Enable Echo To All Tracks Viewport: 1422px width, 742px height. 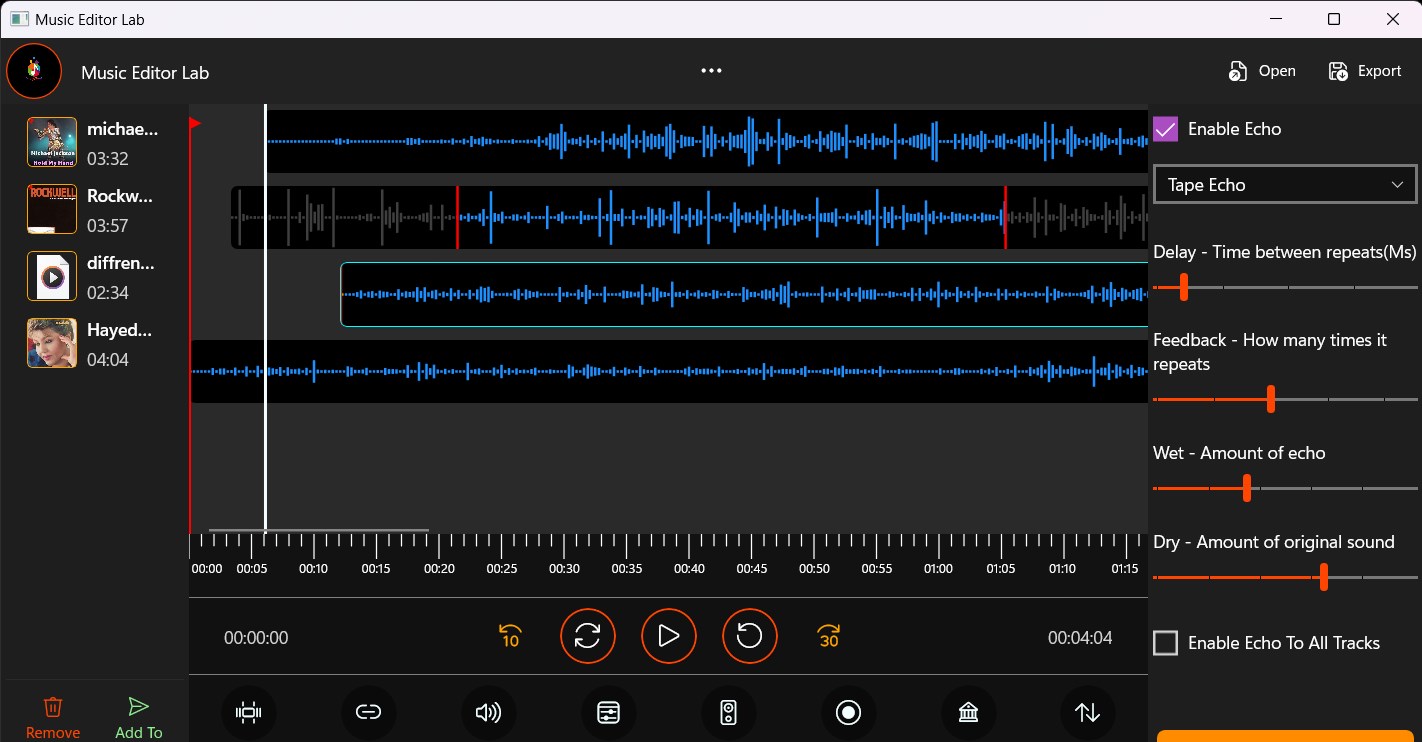[1165, 643]
